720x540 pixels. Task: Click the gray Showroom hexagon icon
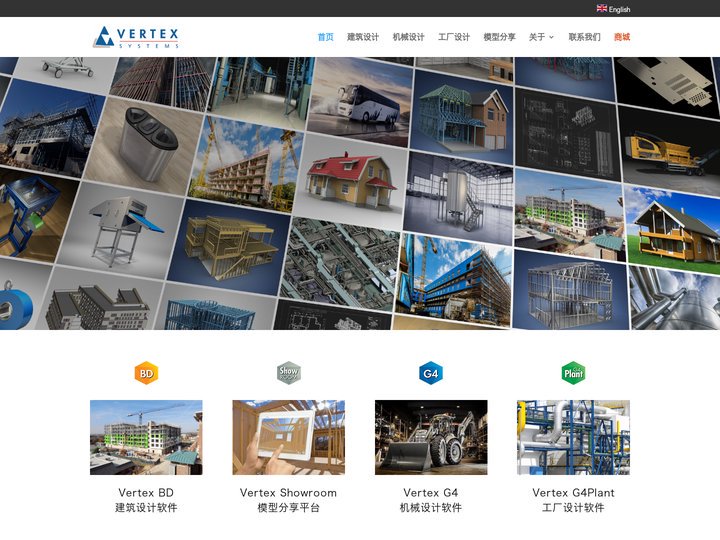288,373
